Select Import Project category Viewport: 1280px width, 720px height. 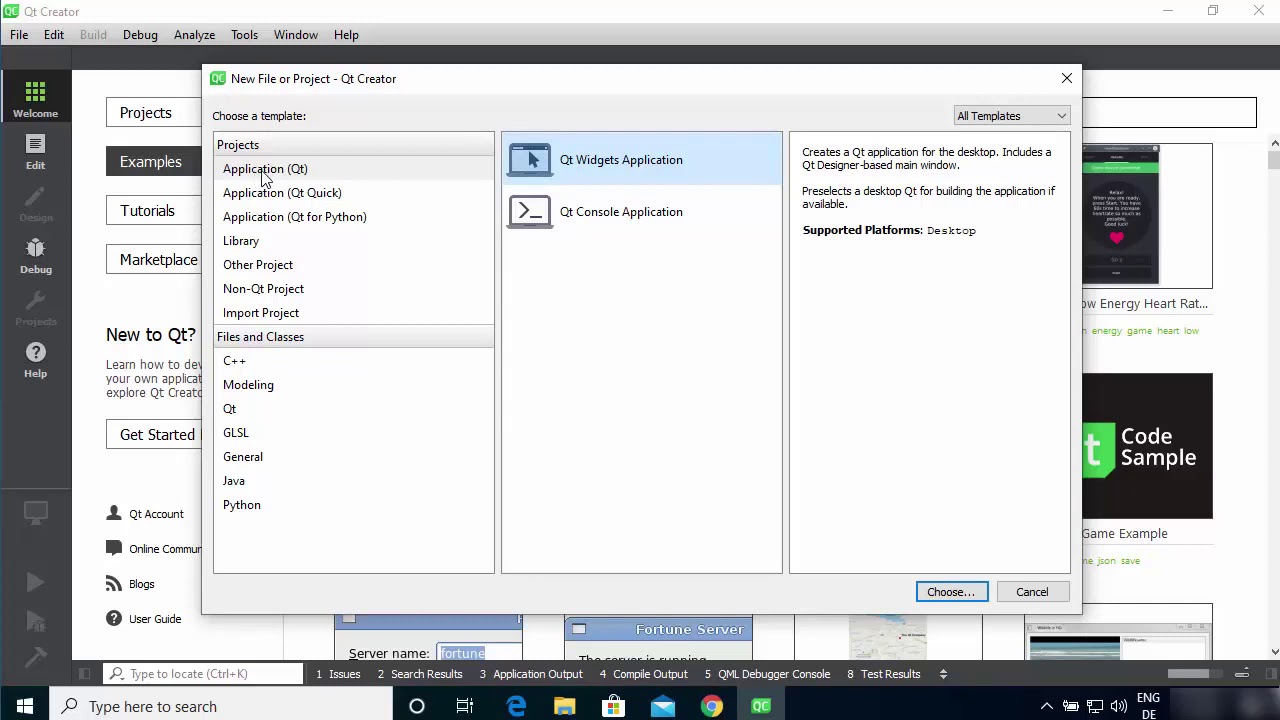pos(354,313)
